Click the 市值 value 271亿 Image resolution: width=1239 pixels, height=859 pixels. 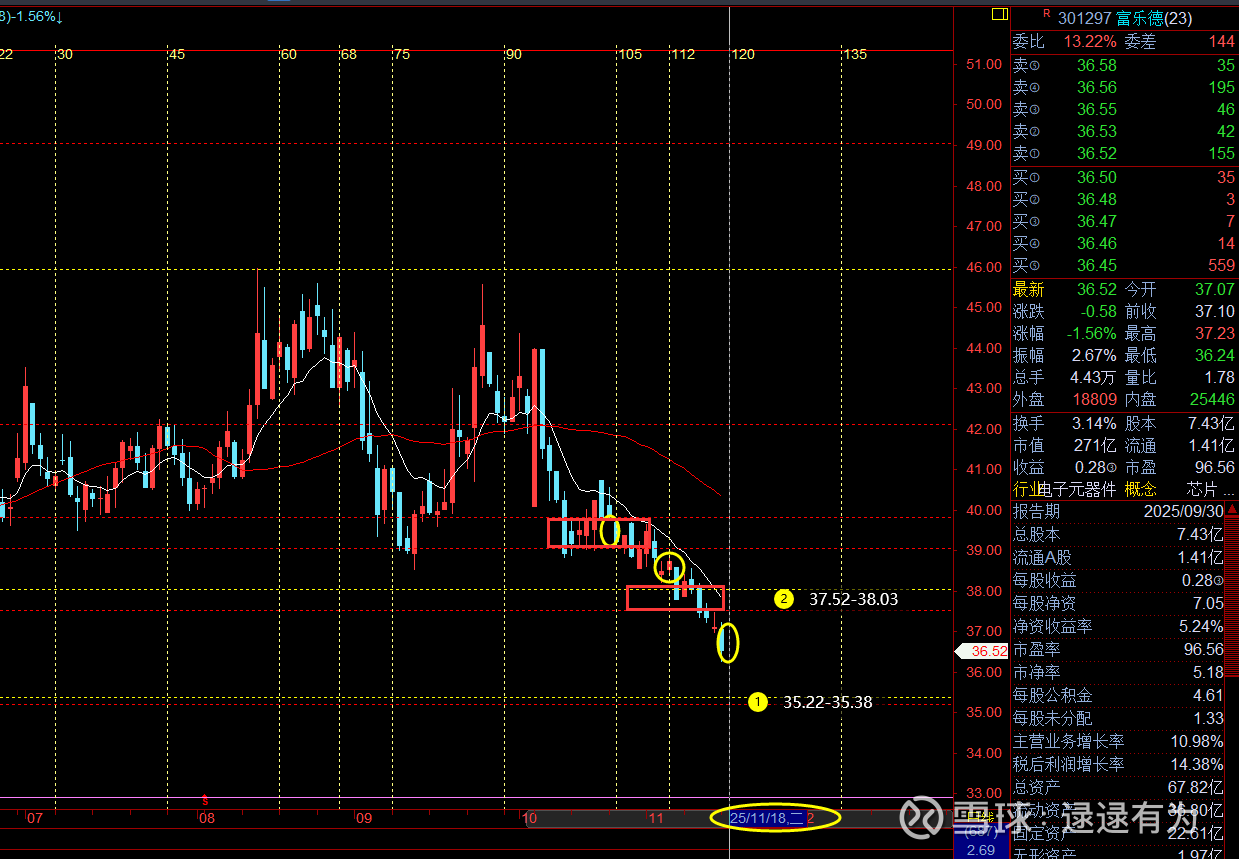pos(1097,445)
